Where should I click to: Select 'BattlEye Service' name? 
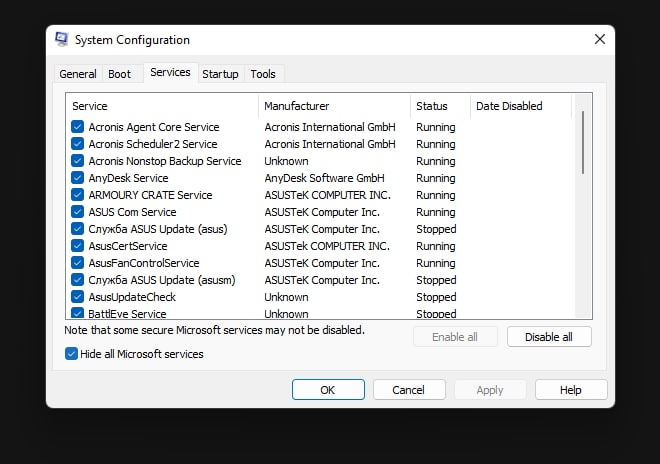coord(128,313)
